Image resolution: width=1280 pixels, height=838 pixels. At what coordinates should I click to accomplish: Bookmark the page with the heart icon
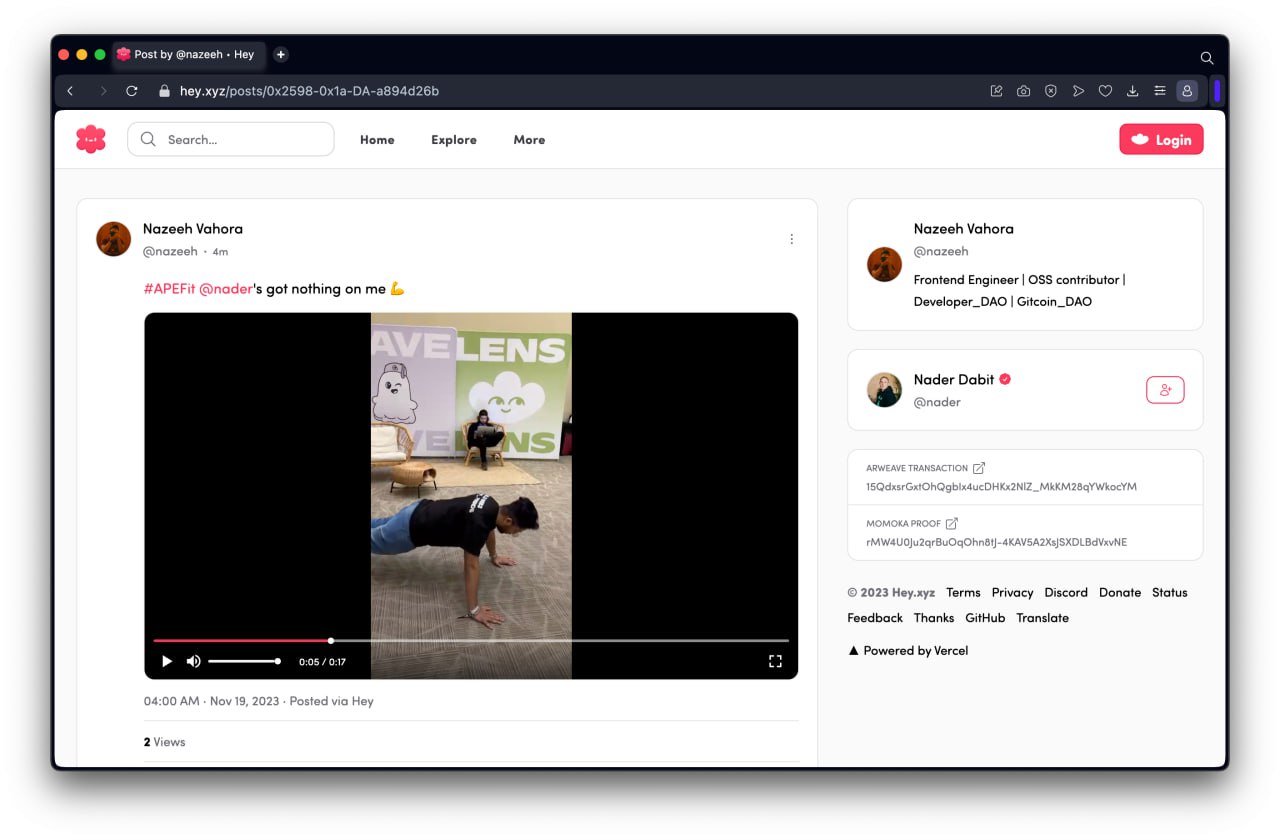click(x=1105, y=91)
